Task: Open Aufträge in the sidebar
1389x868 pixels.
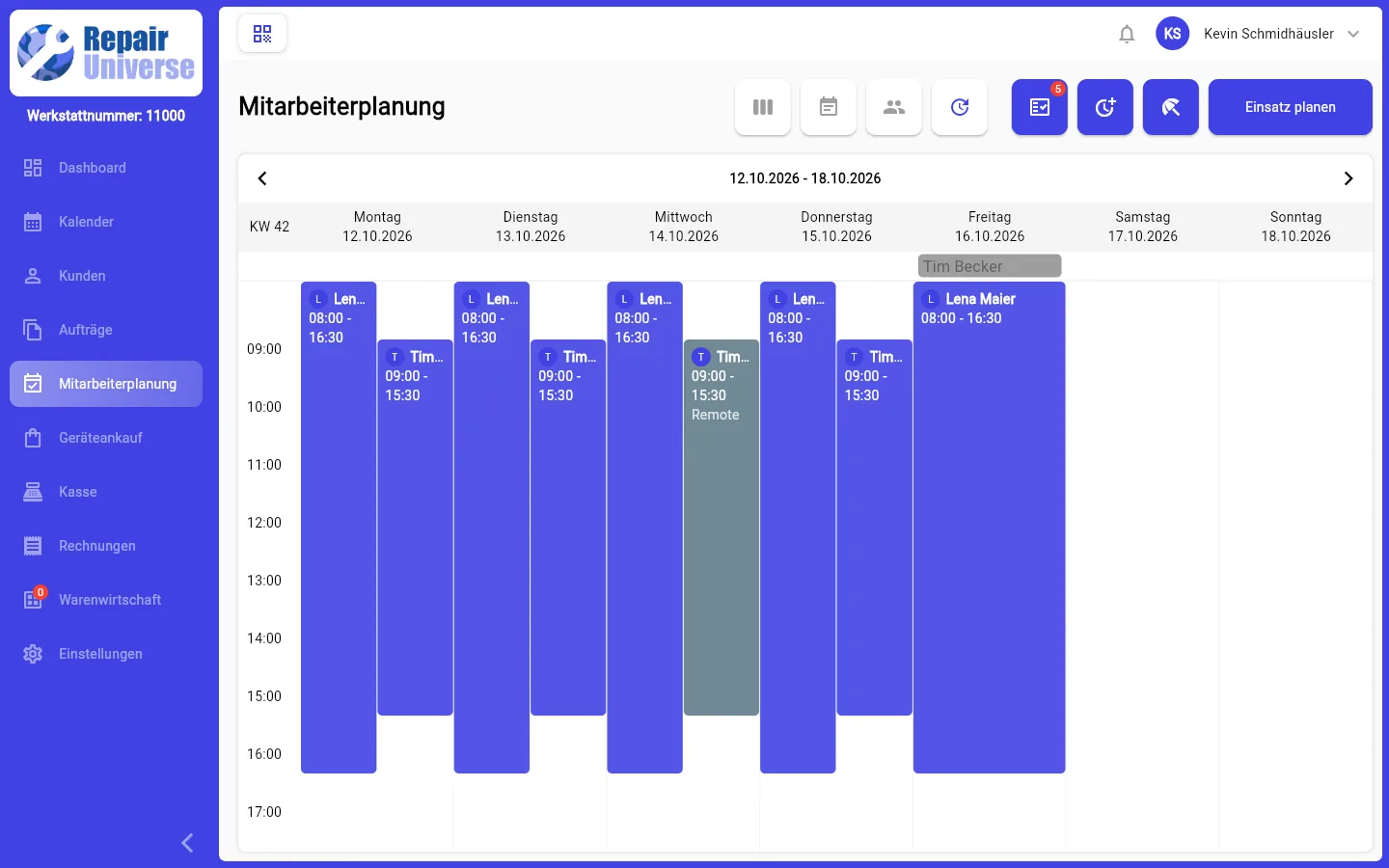Action: (x=106, y=330)
